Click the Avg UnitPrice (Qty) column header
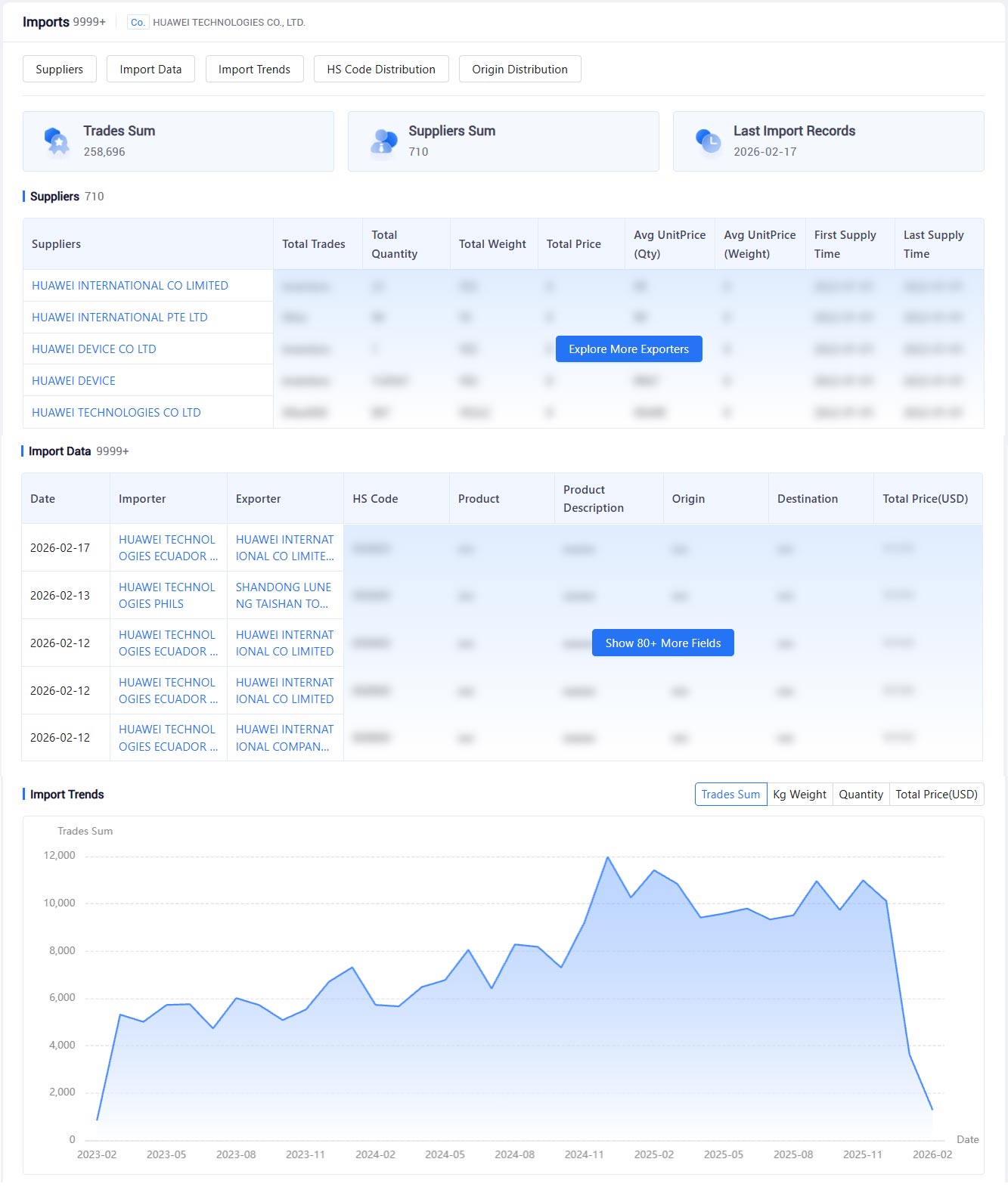The height and width of the screenshot is (1196, 1008). 669,244
